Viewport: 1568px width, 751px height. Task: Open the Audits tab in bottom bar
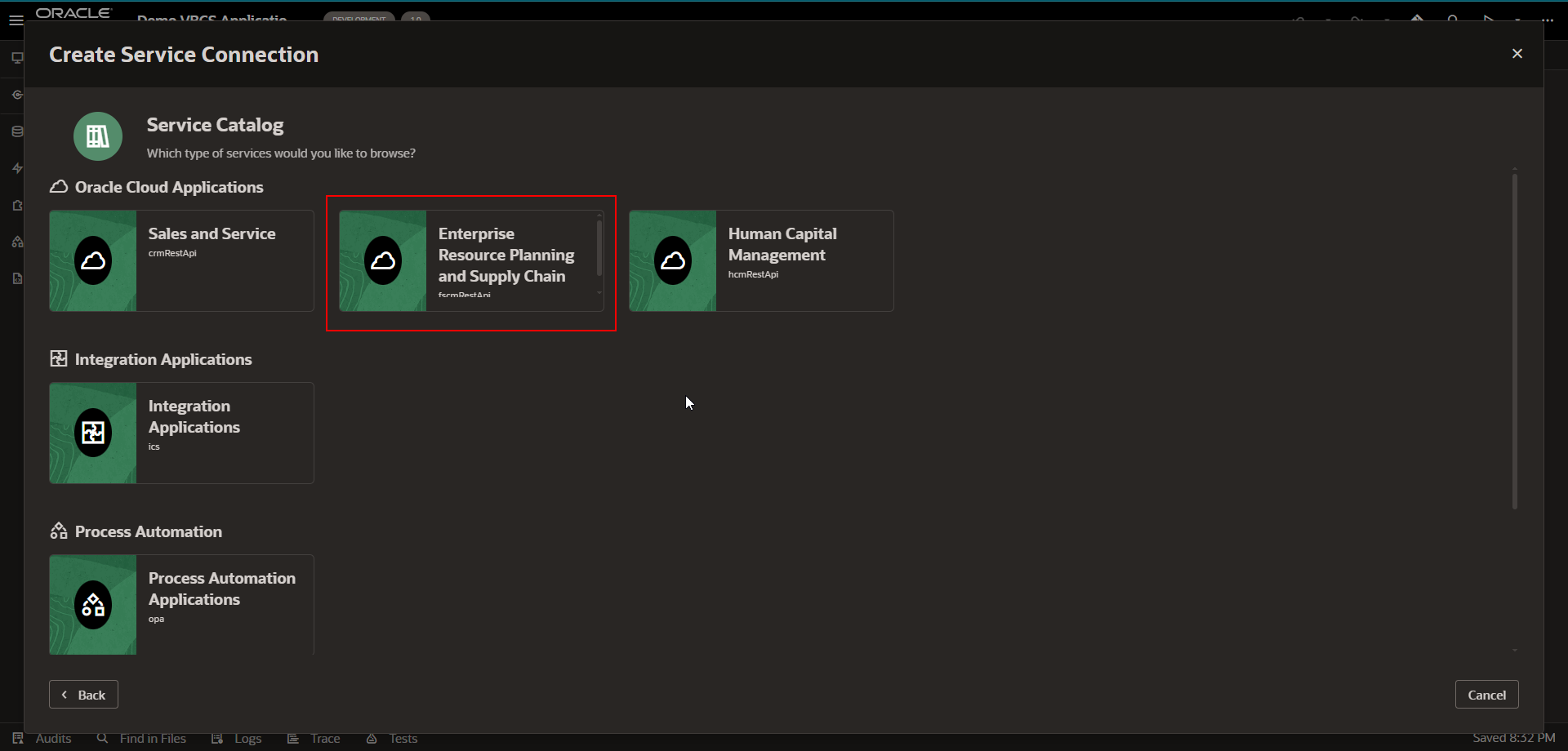[x=42, y=739]
